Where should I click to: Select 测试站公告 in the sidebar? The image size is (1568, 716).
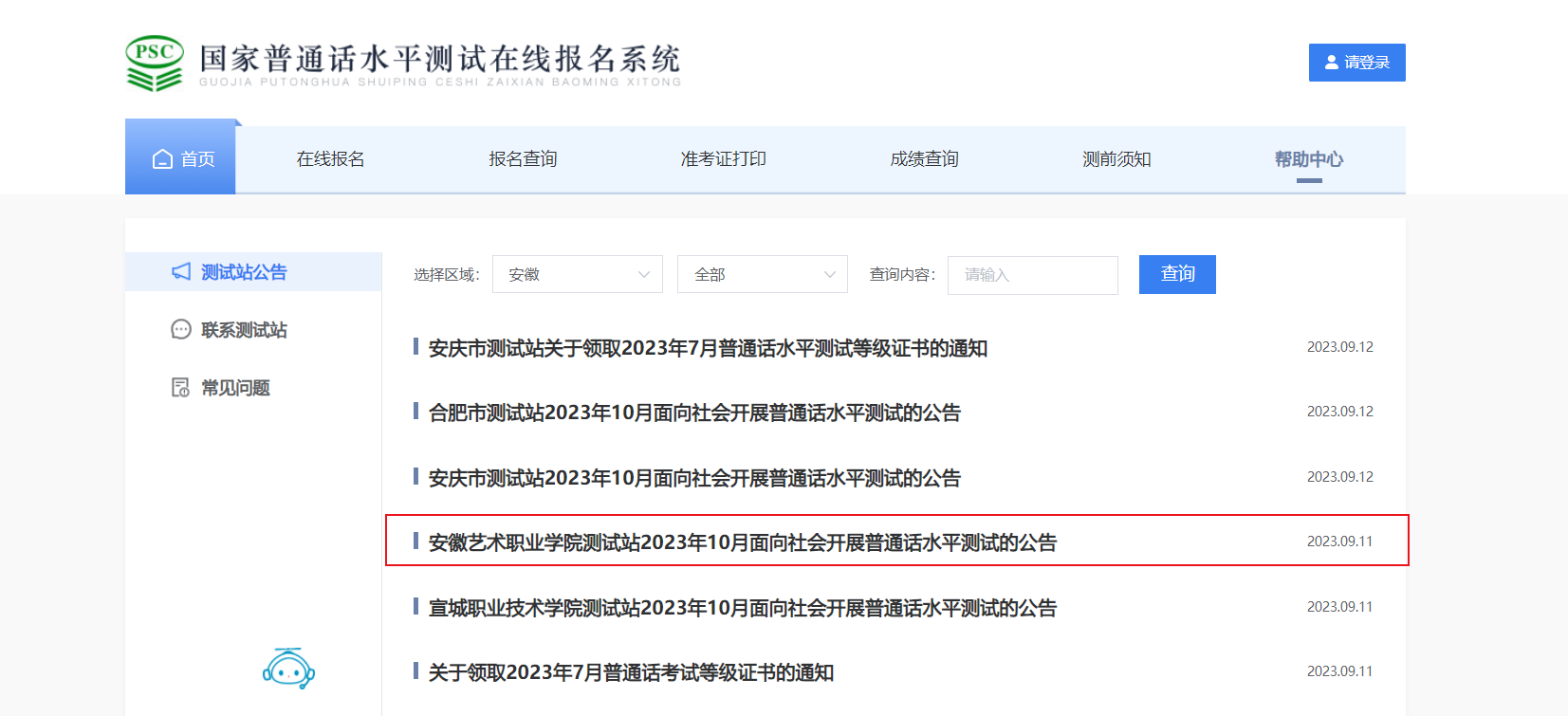253,272
